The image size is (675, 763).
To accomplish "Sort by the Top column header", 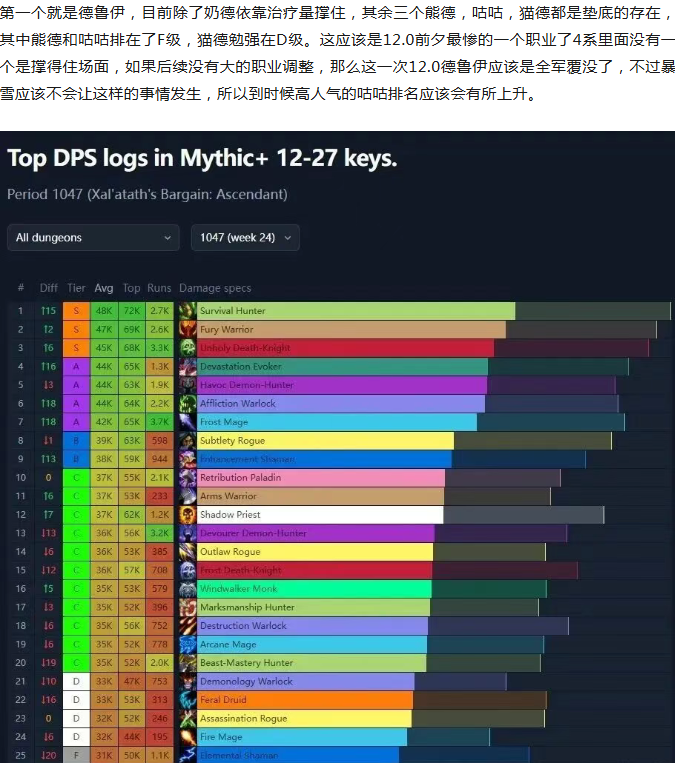I will pyautogui.click(x=132, y=288).
